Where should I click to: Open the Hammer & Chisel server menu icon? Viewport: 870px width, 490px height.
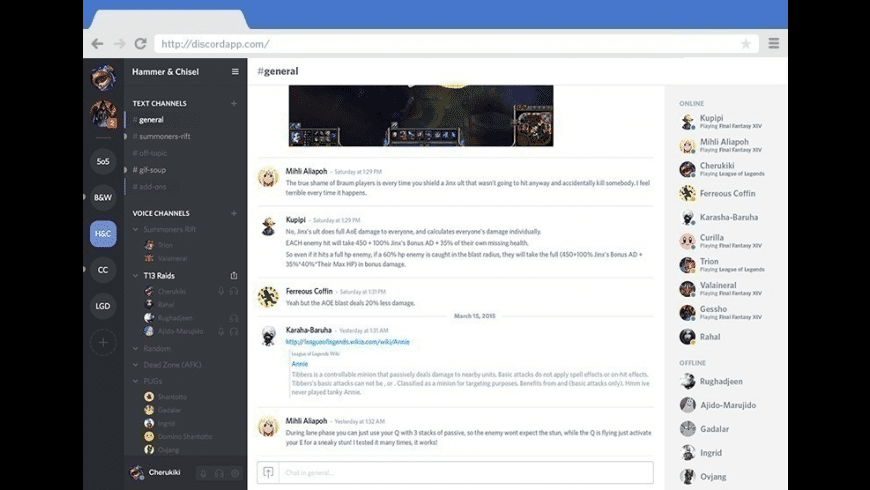235,72
